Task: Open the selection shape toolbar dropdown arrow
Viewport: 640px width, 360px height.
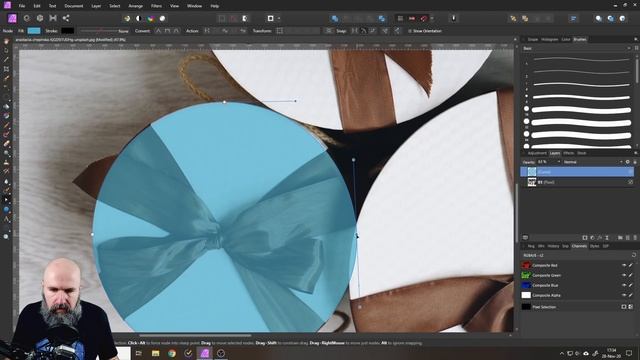Action: point(279,18)
